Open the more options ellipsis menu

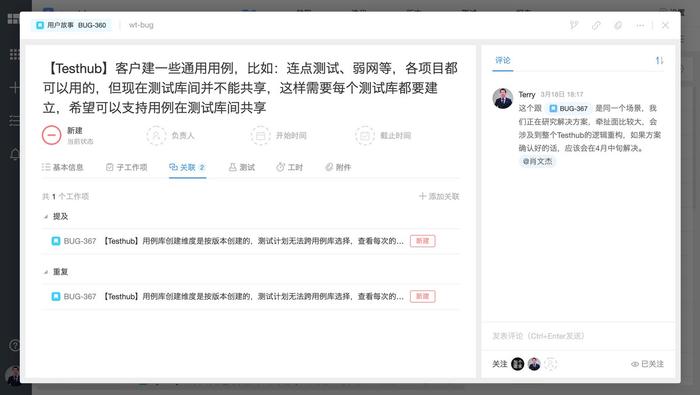tap(640, 25)
